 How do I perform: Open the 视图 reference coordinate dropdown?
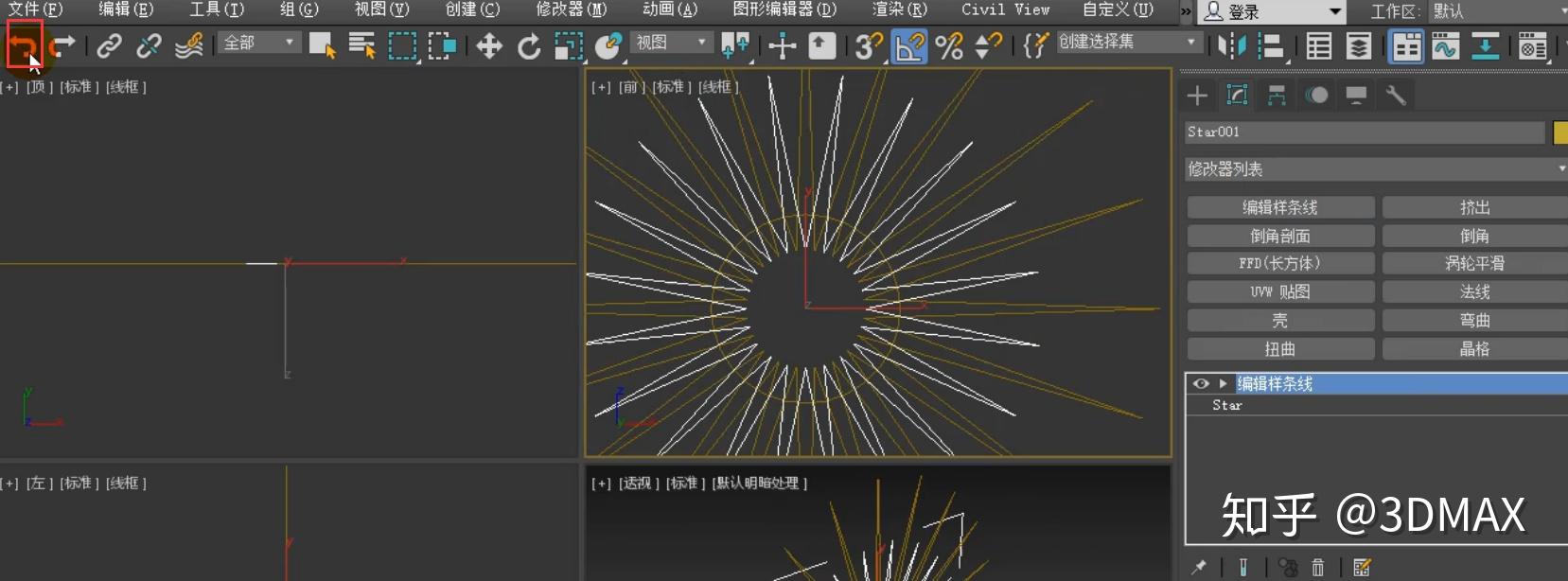click(x=670, y=43)
